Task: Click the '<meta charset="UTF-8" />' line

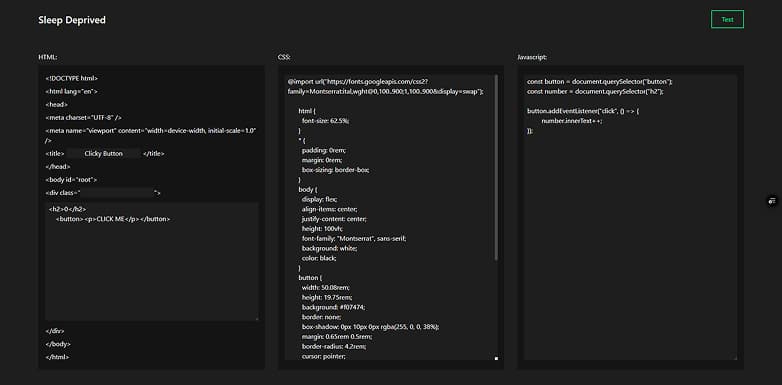Action: pyautogui.click(x=83, y=118)
